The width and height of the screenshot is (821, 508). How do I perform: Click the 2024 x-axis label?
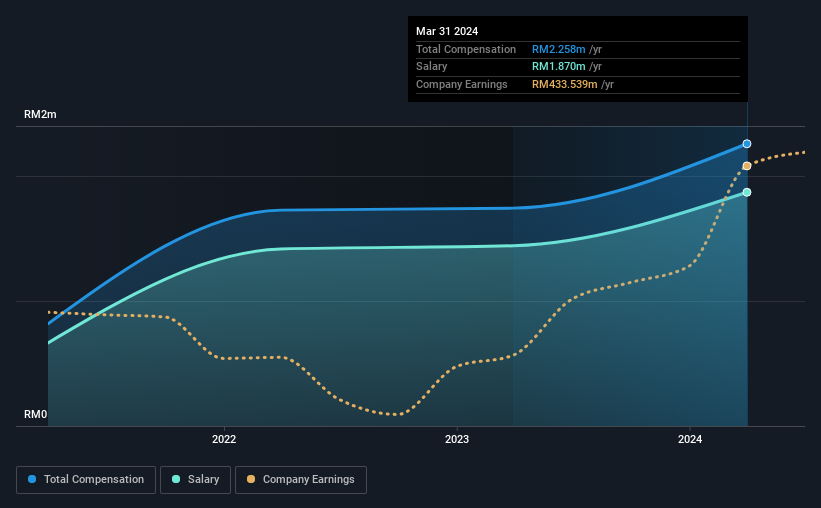point(690,439)
